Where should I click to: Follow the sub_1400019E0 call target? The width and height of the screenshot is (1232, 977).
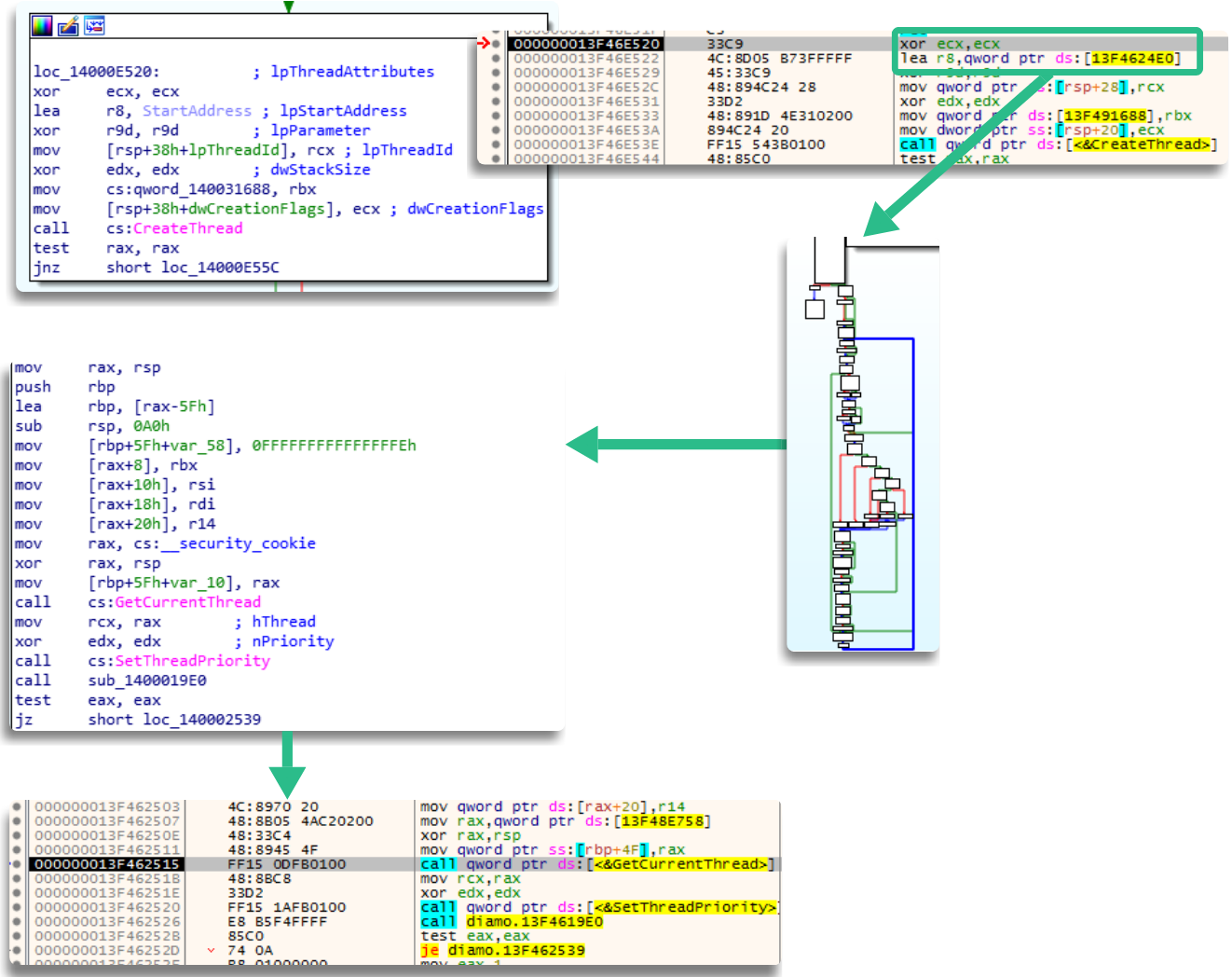click(x=147, y=681)
